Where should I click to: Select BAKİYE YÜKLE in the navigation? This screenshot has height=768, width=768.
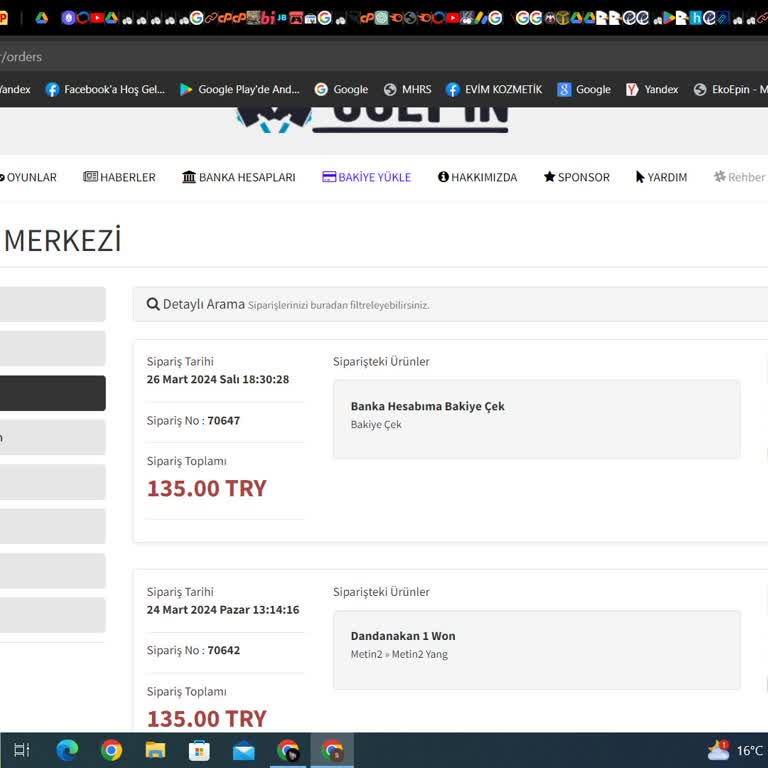point(367,177)
